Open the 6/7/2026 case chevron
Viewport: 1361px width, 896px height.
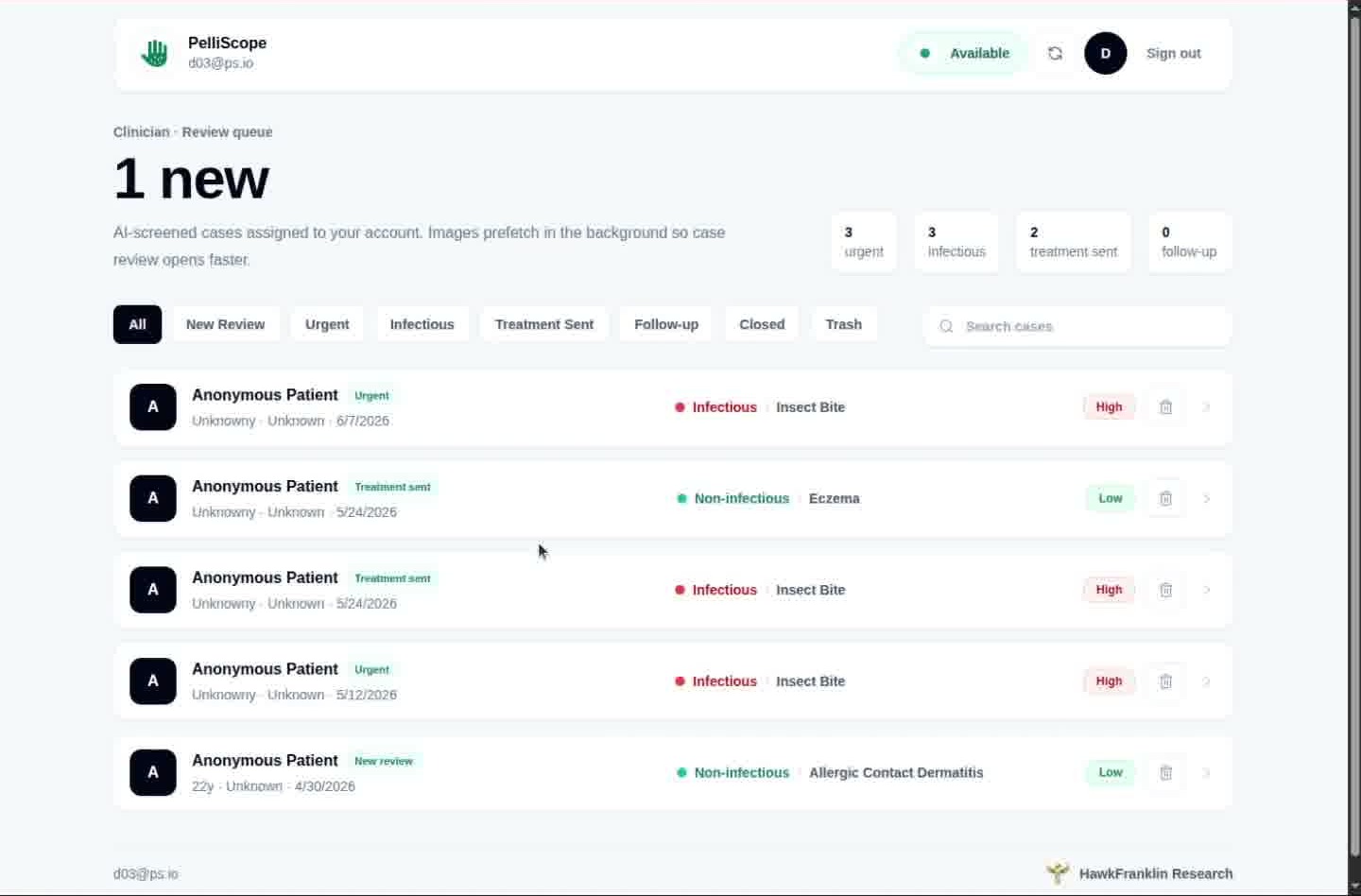1207,407
